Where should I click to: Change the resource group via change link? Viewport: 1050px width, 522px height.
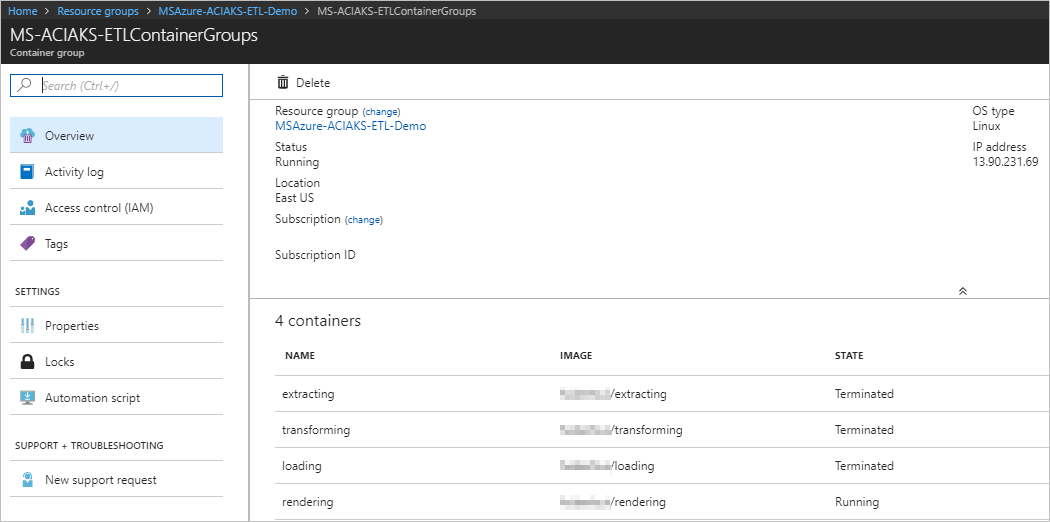381,112
